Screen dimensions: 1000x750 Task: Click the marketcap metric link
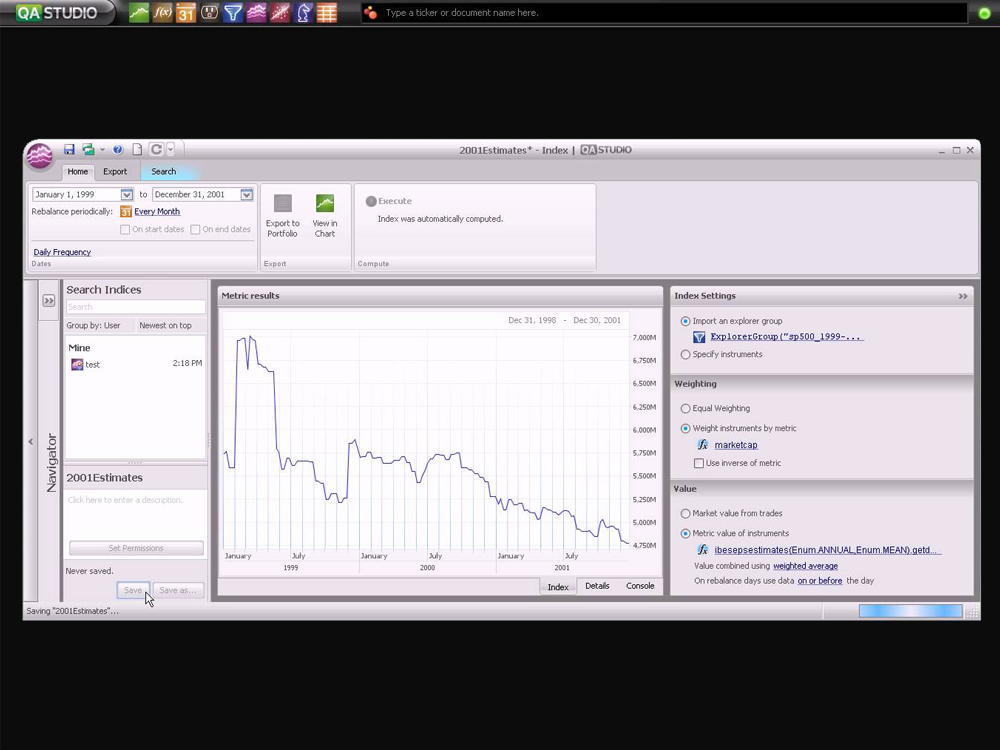click(x=736, y=445)
